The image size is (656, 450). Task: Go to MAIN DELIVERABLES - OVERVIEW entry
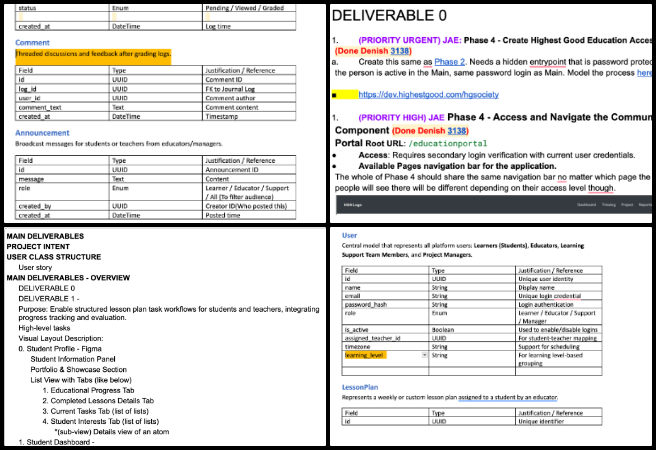68,278
